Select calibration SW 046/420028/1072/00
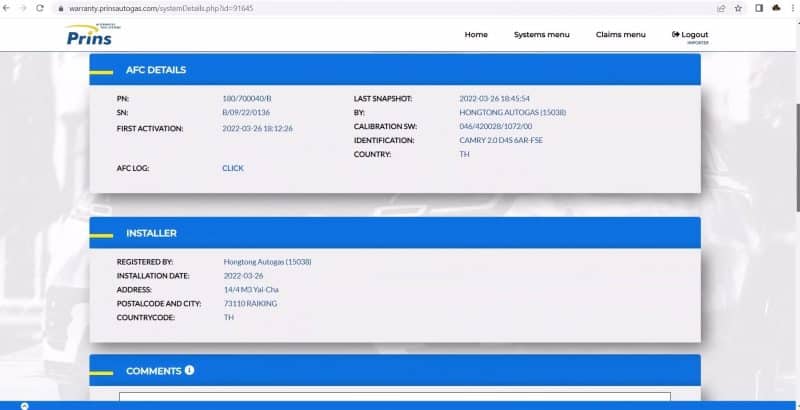This screenshot has height=410, width=800. [x=495, y=126]
